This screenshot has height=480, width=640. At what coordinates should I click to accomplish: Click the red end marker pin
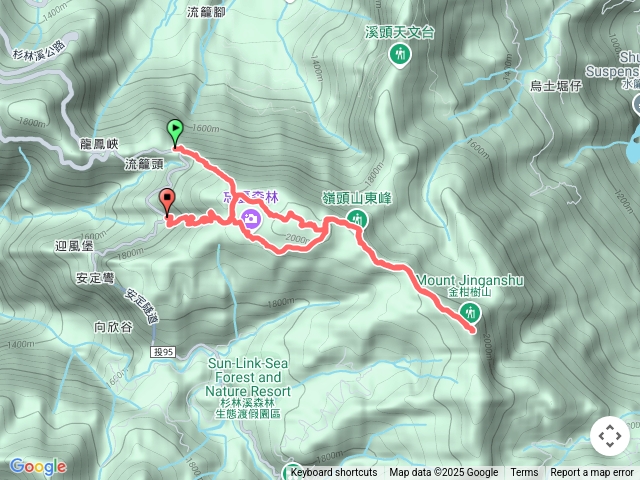(x=167, y=202)
